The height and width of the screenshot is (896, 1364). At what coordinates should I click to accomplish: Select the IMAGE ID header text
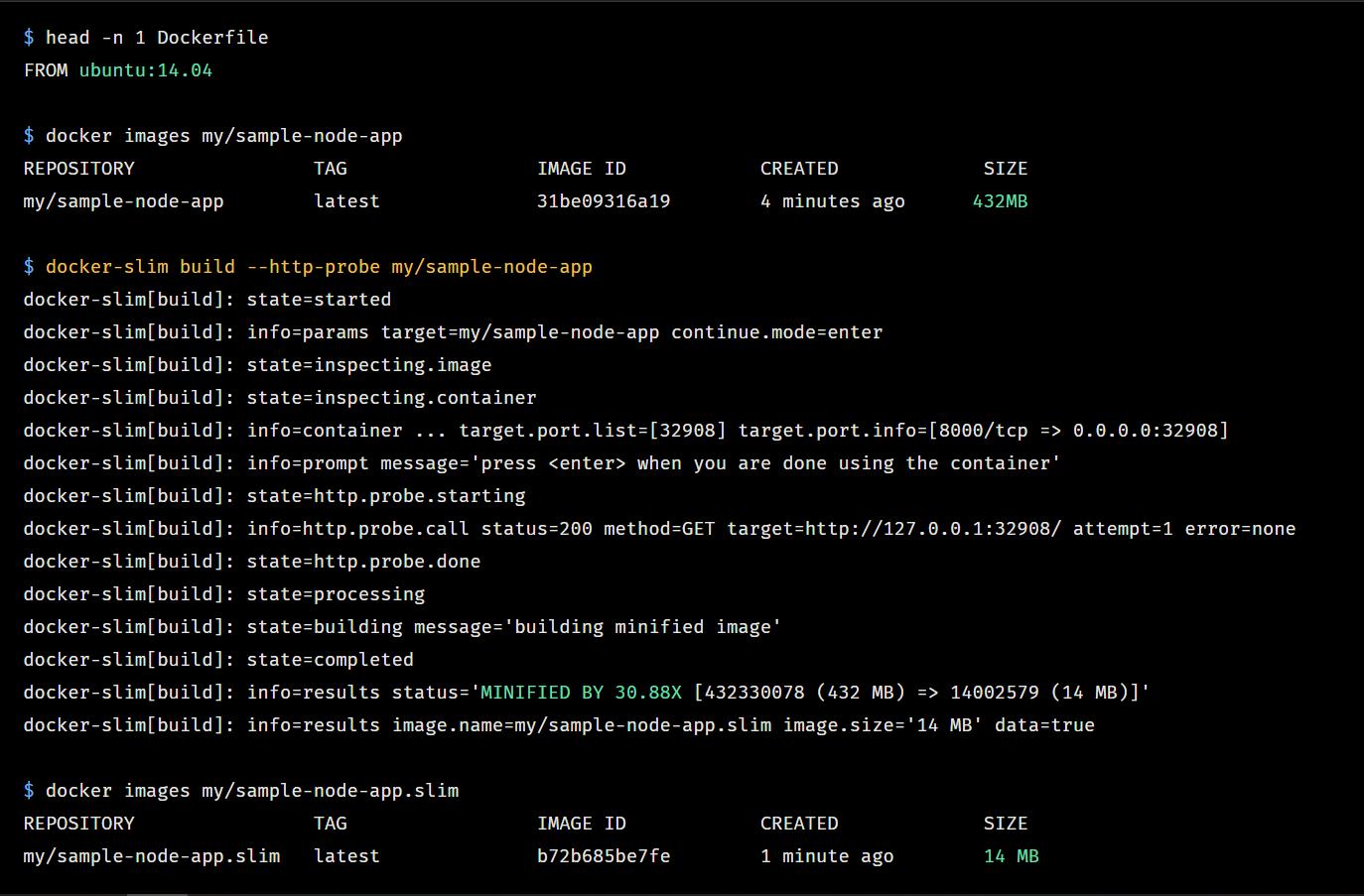pyautogui.click(x=582, y=168)
